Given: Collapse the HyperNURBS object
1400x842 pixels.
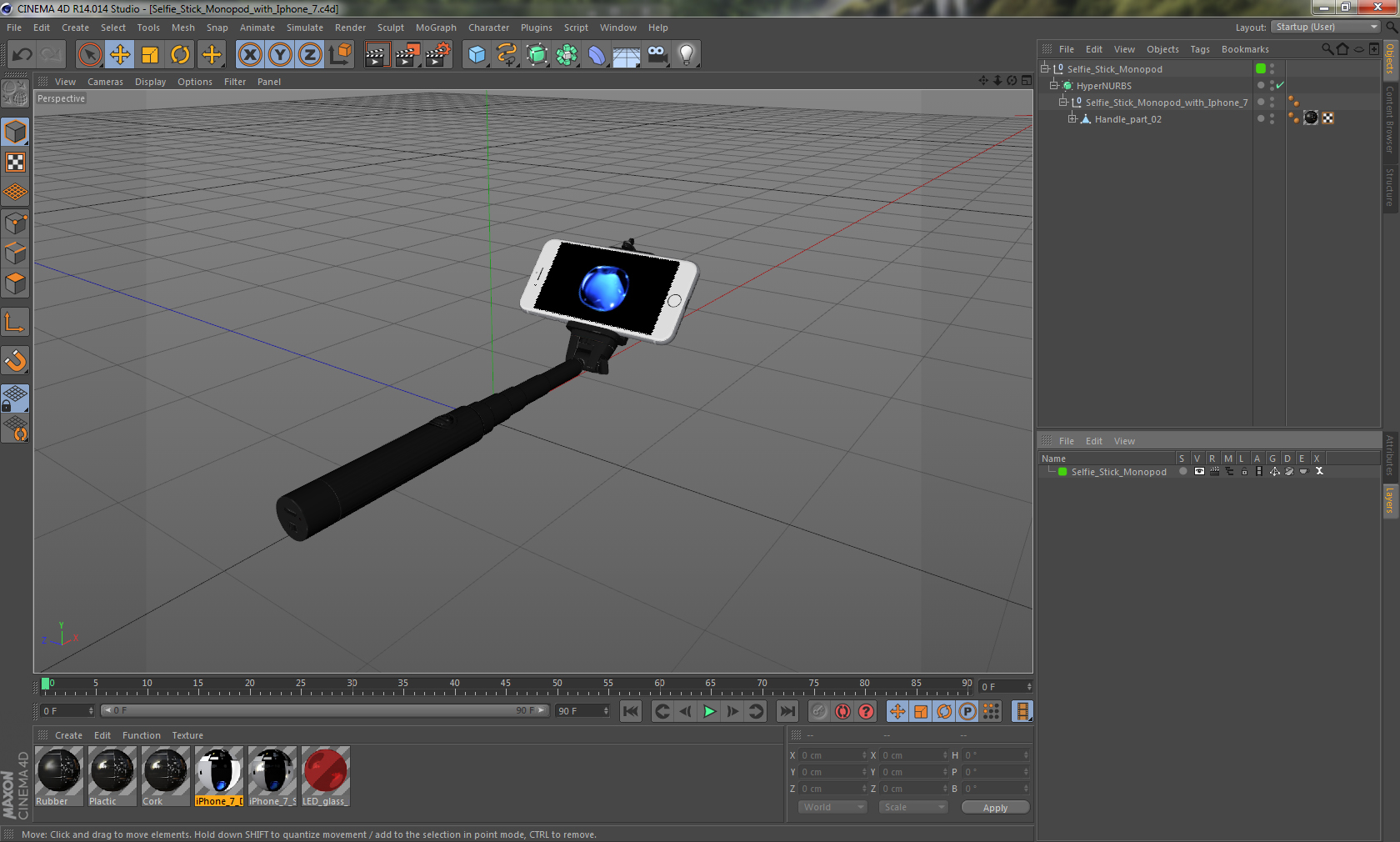Looking at the screenshot, I should pyautogui.click(x=1054, y=85).
